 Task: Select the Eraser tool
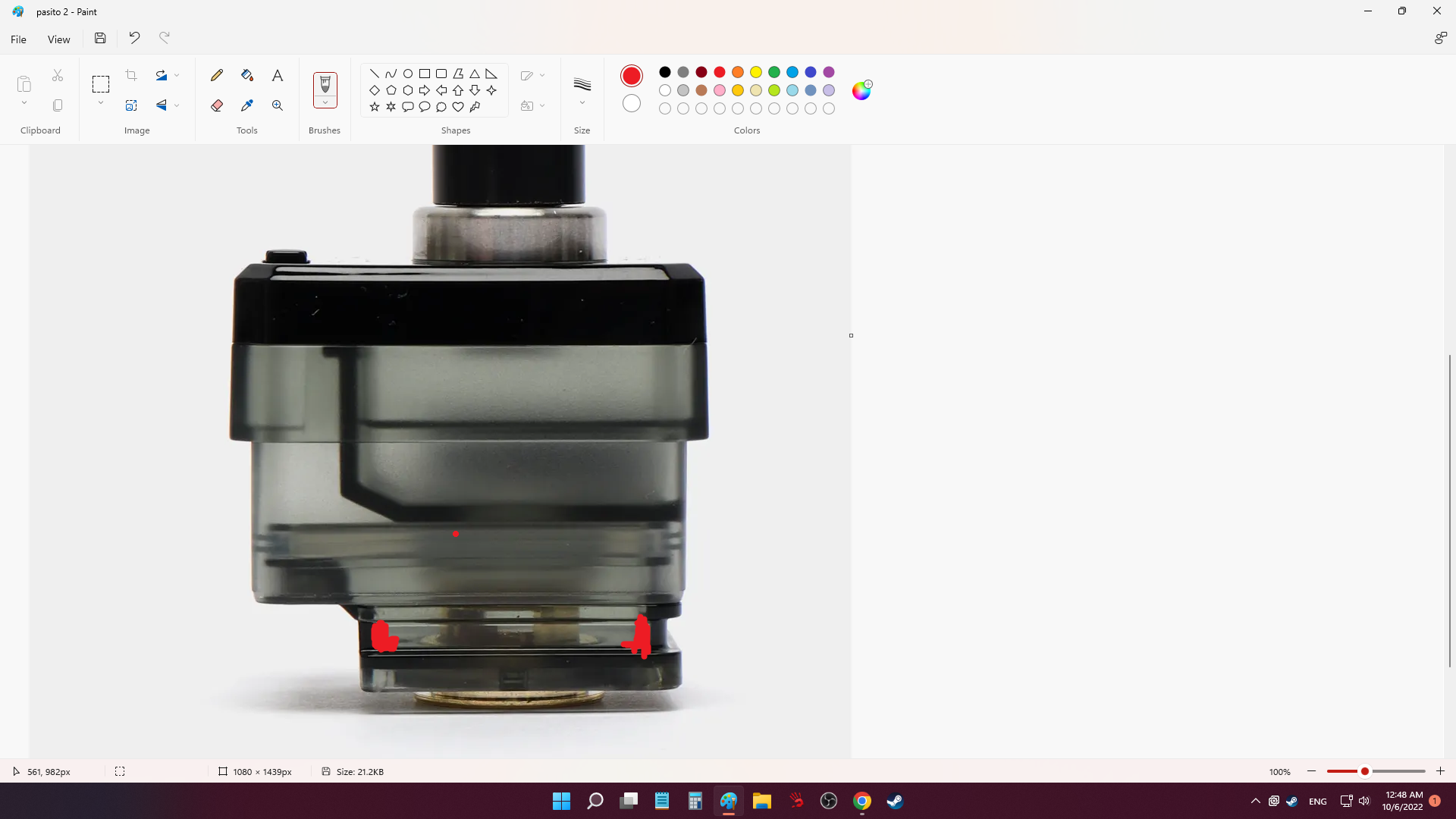tap(217, 105)
